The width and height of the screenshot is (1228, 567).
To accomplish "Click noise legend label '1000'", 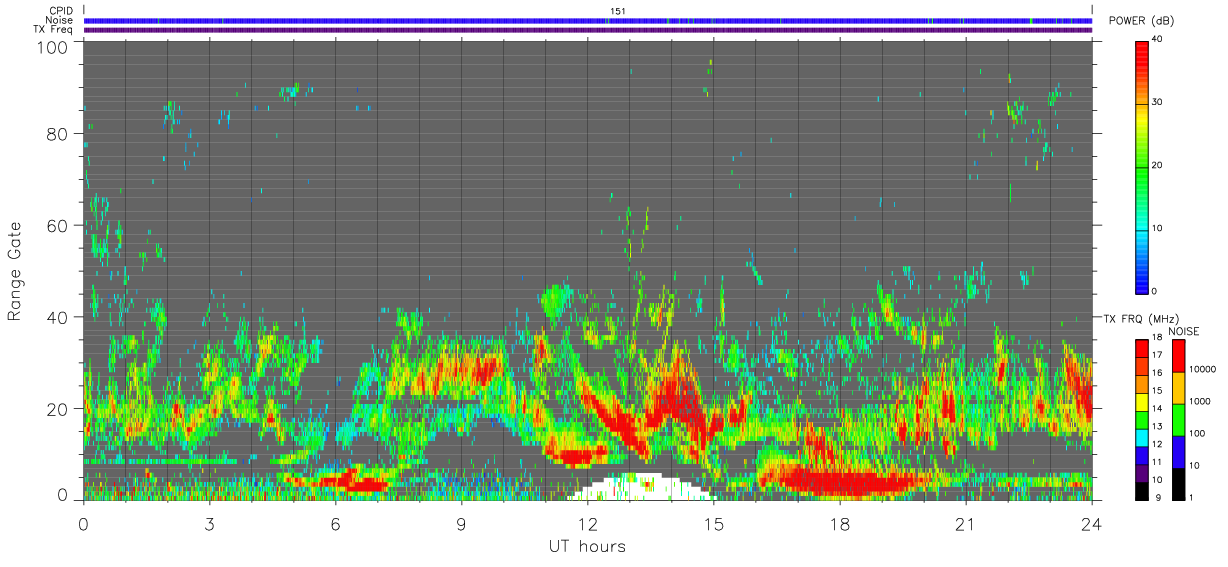I will (x=1199, y=401).
